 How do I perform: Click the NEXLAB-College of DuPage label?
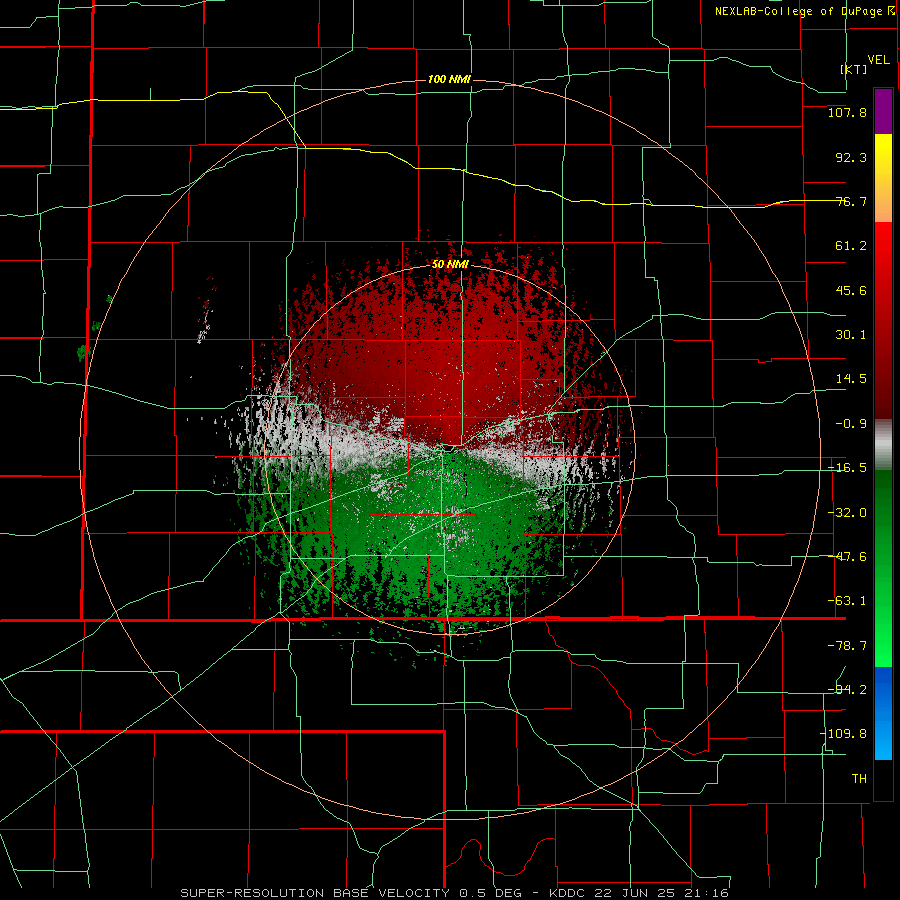tap(798, 11)
